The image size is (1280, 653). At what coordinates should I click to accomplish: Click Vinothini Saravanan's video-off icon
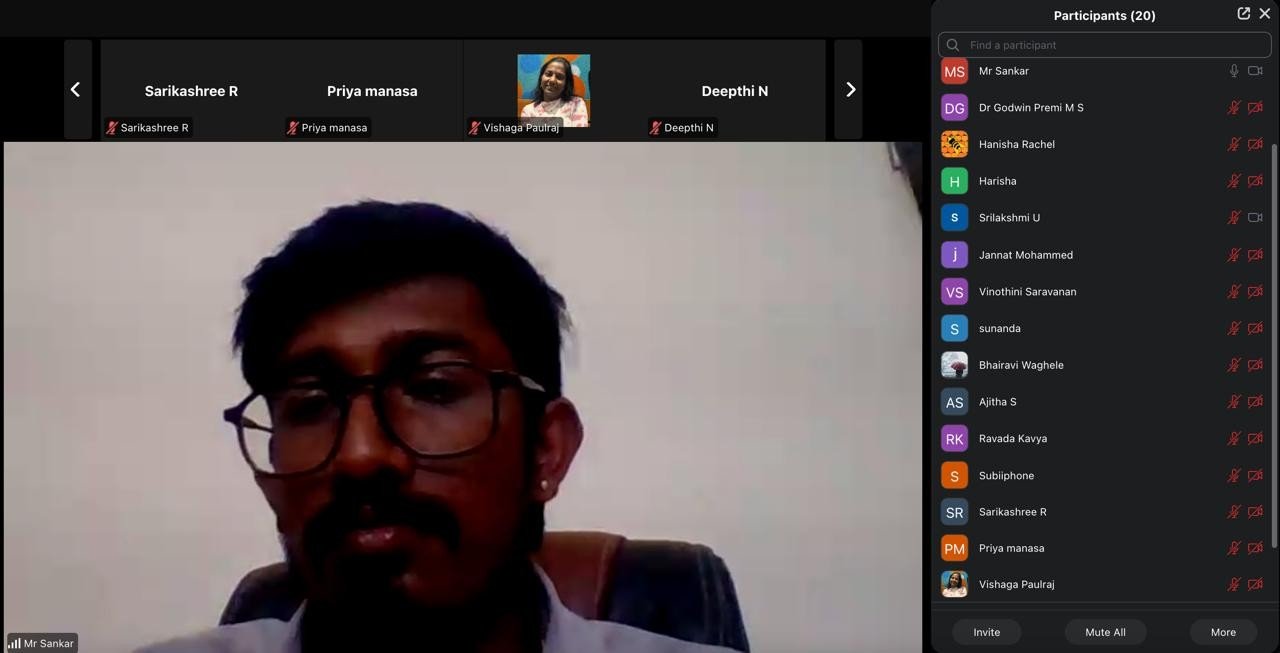point(1255,292)
